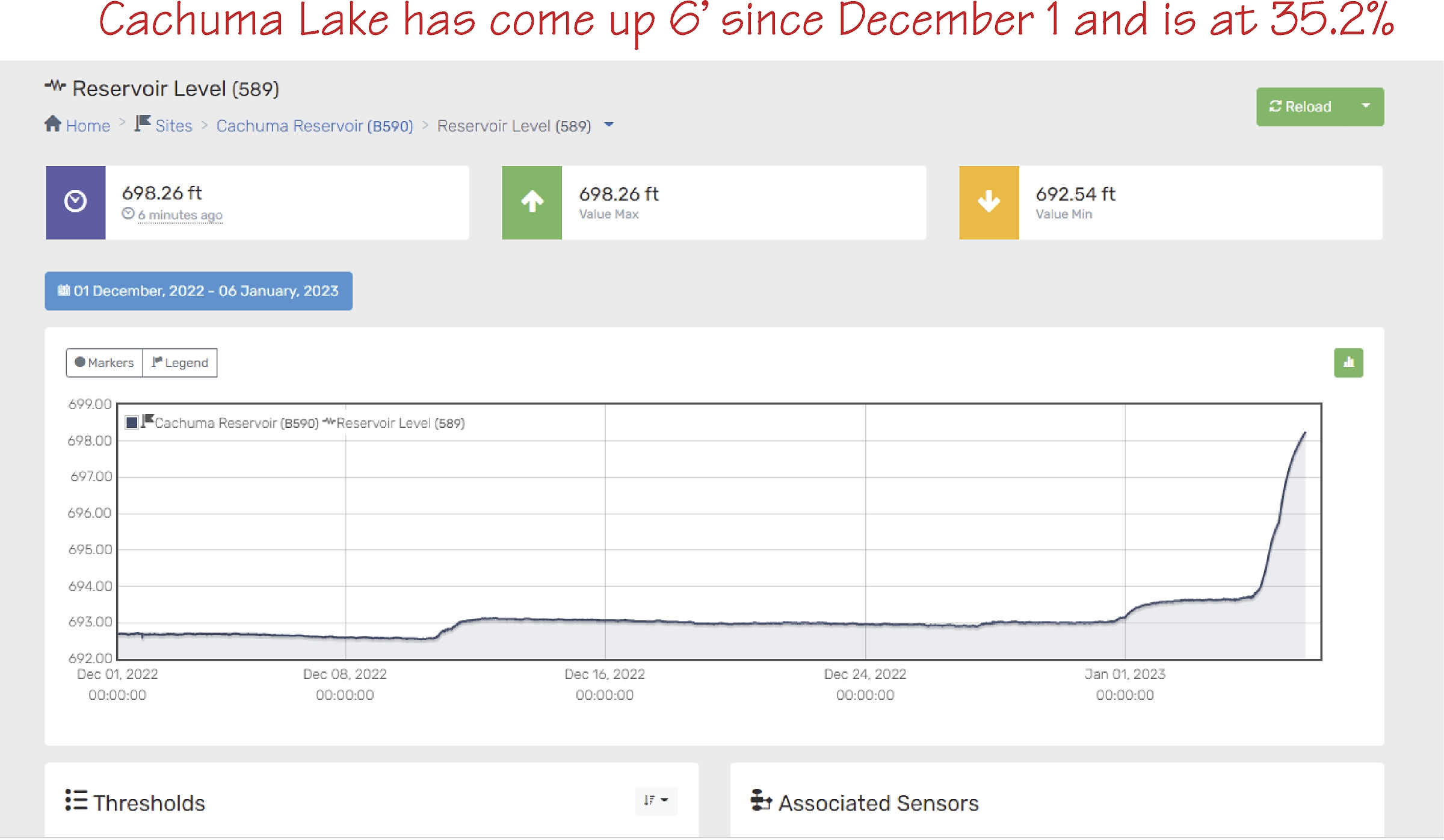
Task: Toggle the Cachuma Reservoir series legend swatch
Action: (x=132, y=422)
